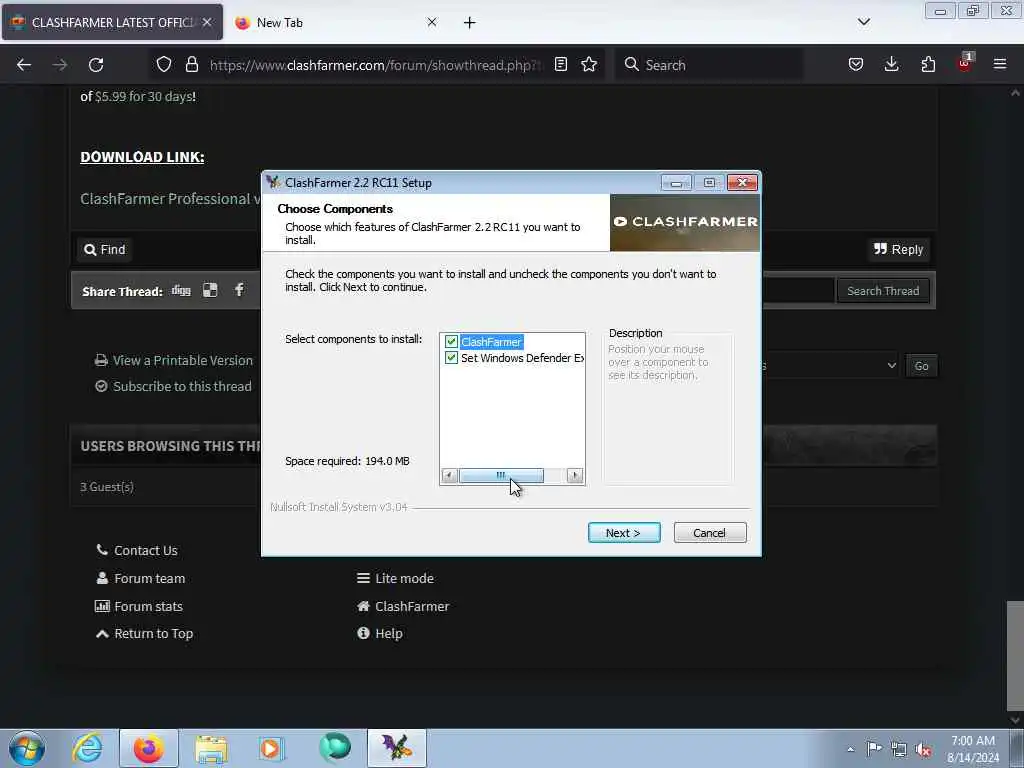
Task: Launch Internet Explorer from the taskbar
Action: point(88,748)
